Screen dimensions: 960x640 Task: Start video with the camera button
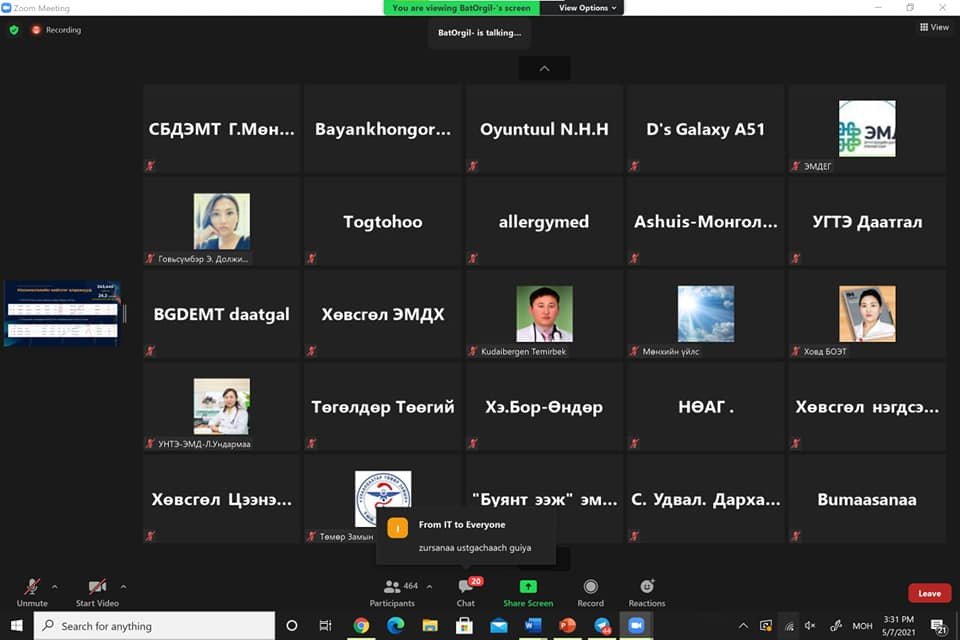(x=97, y=588)
